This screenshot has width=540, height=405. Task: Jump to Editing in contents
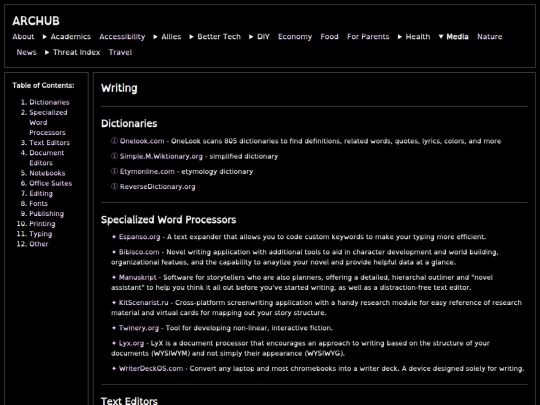(41, 193)
